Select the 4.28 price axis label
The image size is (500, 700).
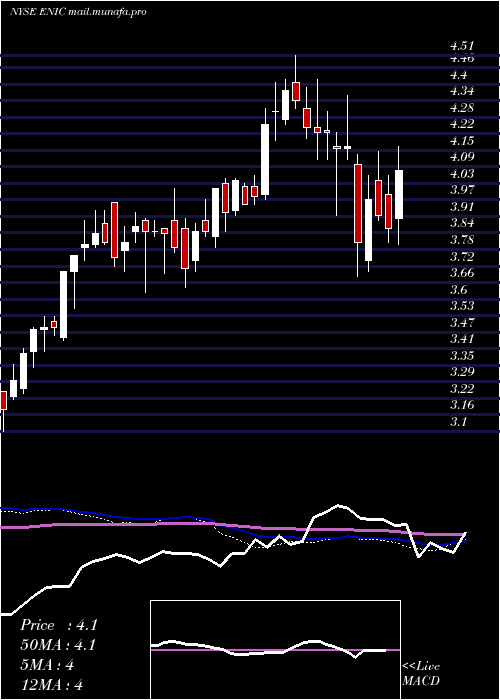pyautogui.click(x=462, y=108)
